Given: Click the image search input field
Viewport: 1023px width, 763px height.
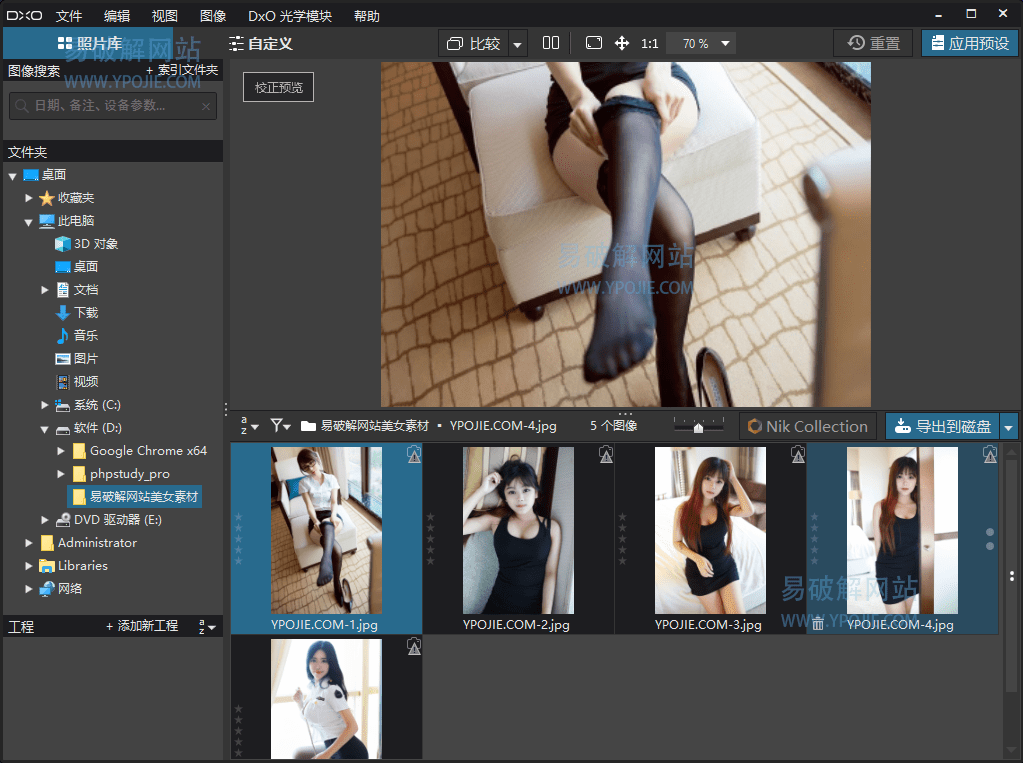Looking at the screenshot, I should pos(110,105).
